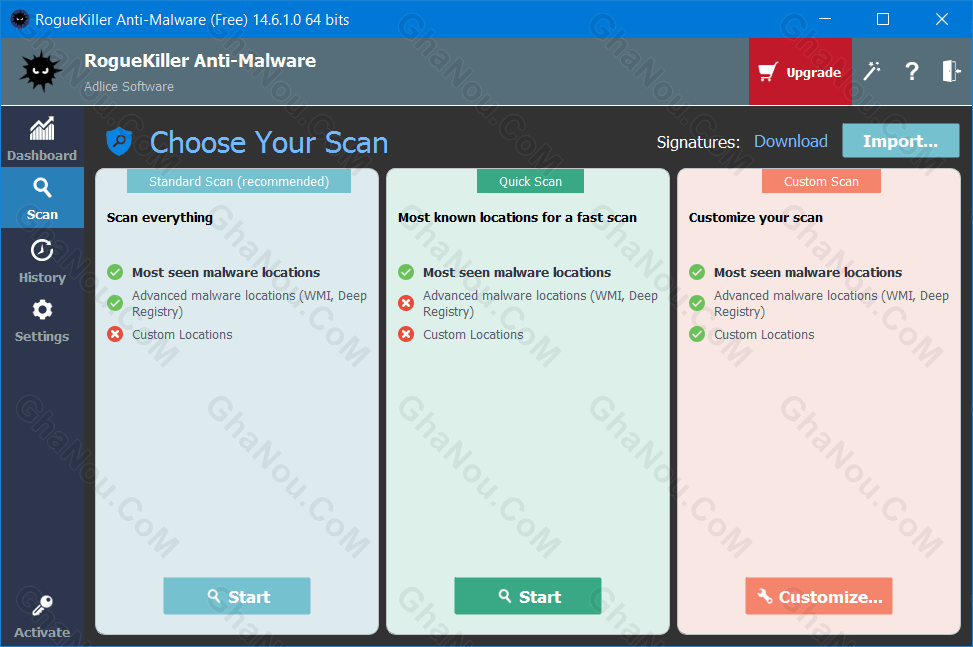973x647 pixels.
Task: Click the blue shield scan icon
Action: pyautogui.click(x=119, y=141)
